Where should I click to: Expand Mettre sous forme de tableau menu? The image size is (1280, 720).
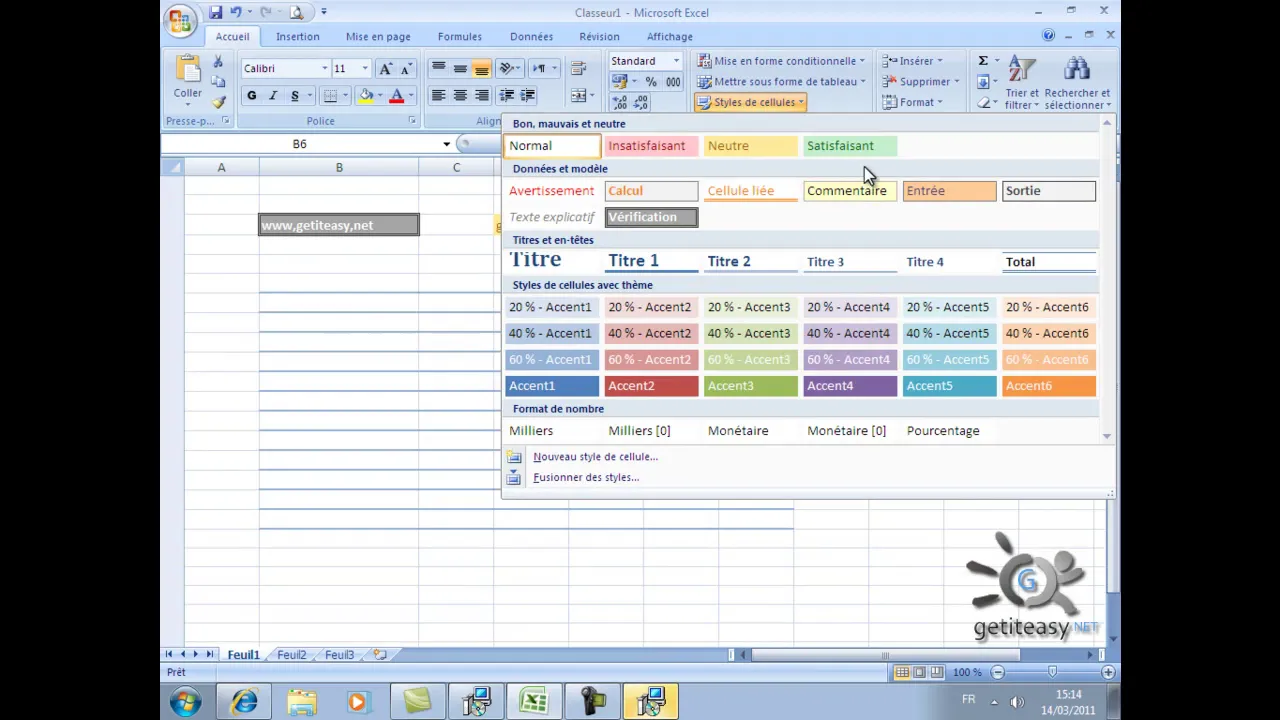coord(781,82)
